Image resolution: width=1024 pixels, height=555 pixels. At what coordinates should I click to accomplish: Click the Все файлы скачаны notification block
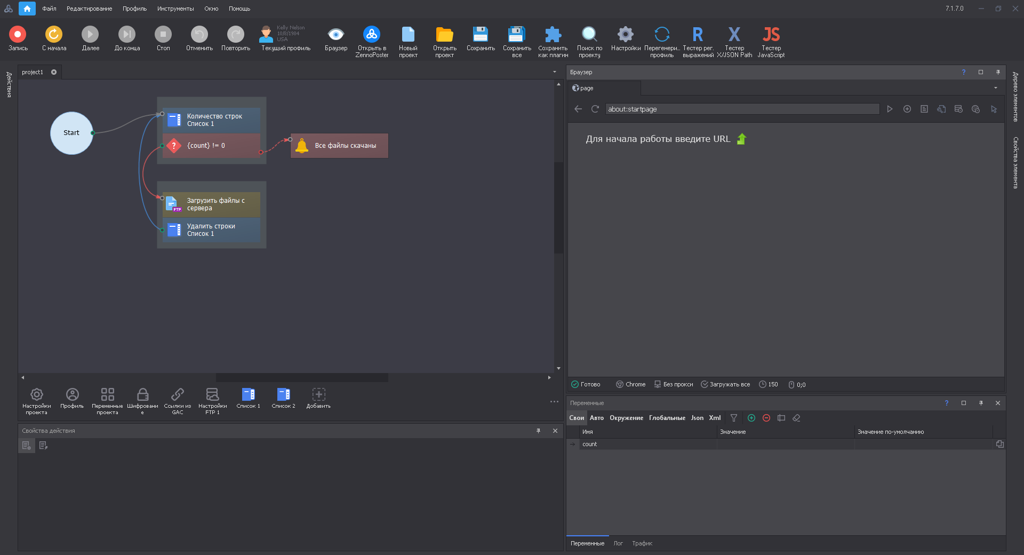tap(339, 146)
